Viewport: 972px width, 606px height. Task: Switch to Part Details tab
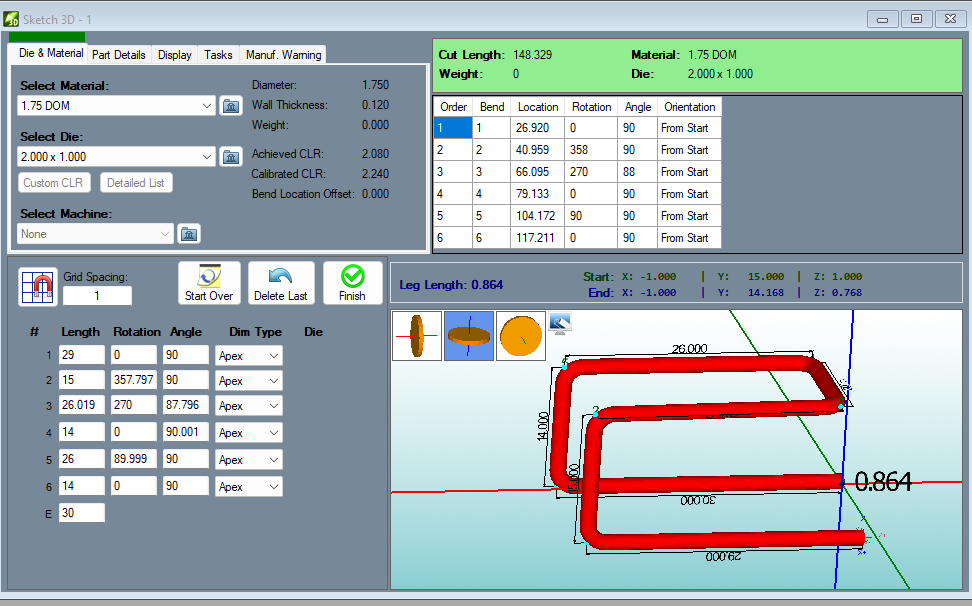[x=118, y=55]
